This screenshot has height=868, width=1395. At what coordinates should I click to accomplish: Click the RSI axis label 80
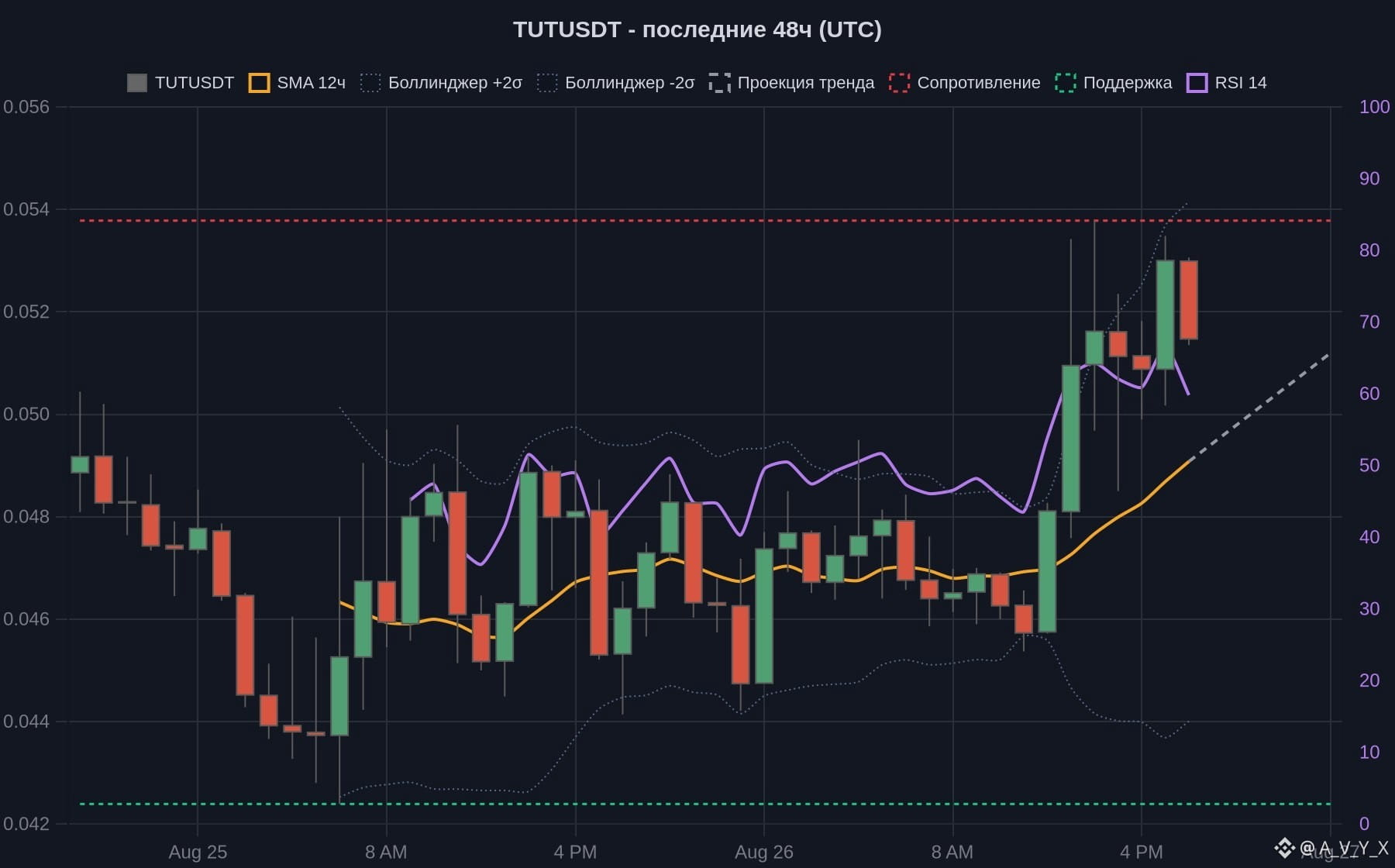(x=1369, y=250)
